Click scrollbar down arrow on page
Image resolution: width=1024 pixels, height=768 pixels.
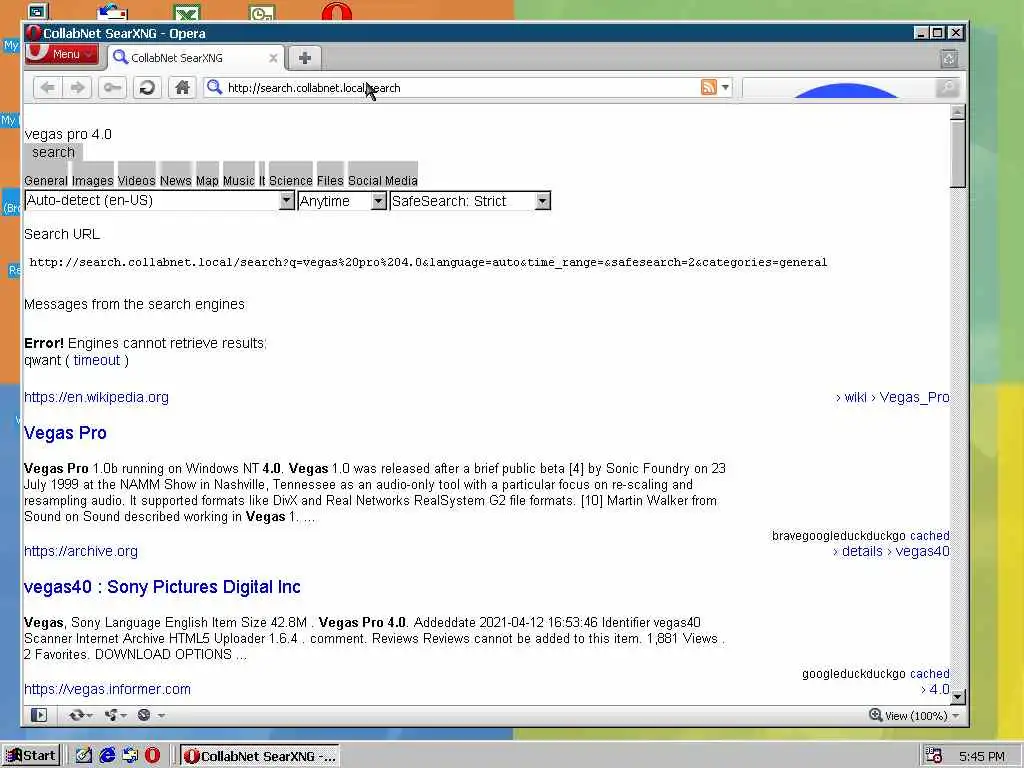[x=957, y=697]
